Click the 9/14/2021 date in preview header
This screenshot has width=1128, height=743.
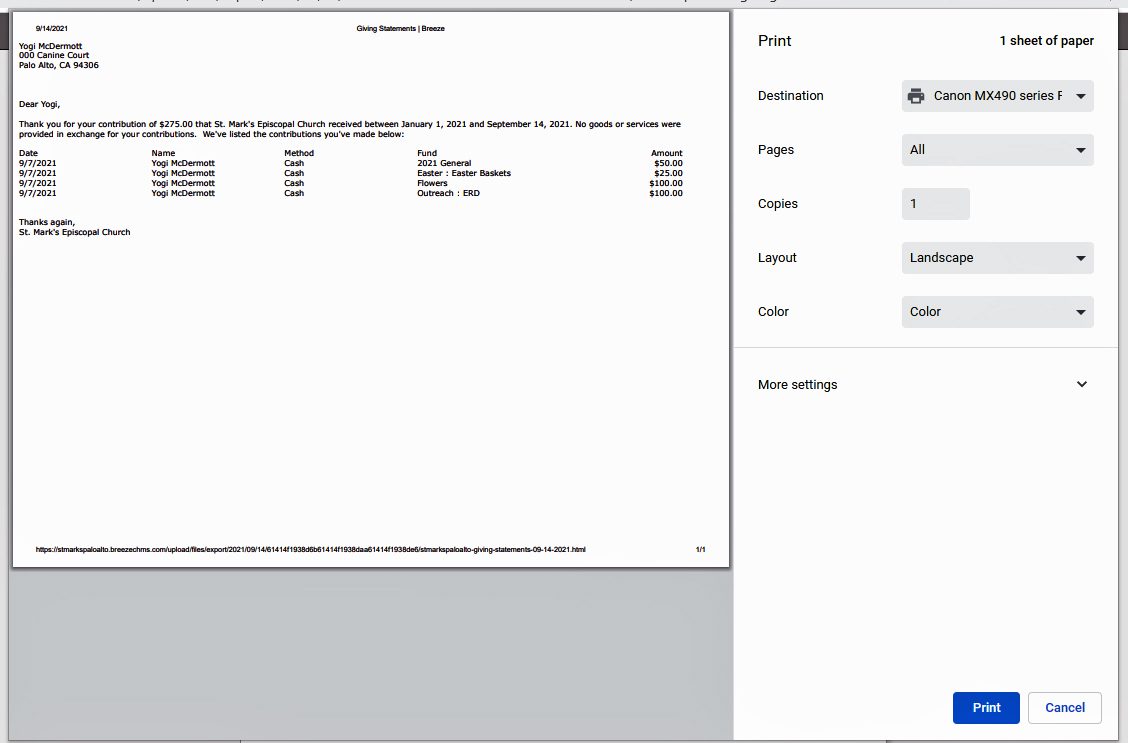(52, 29)
